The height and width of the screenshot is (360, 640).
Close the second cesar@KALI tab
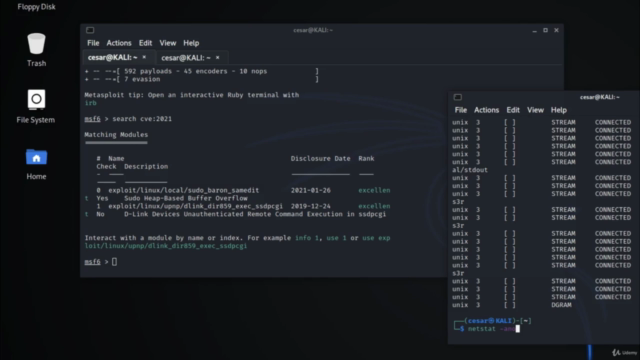coord(218,58)
